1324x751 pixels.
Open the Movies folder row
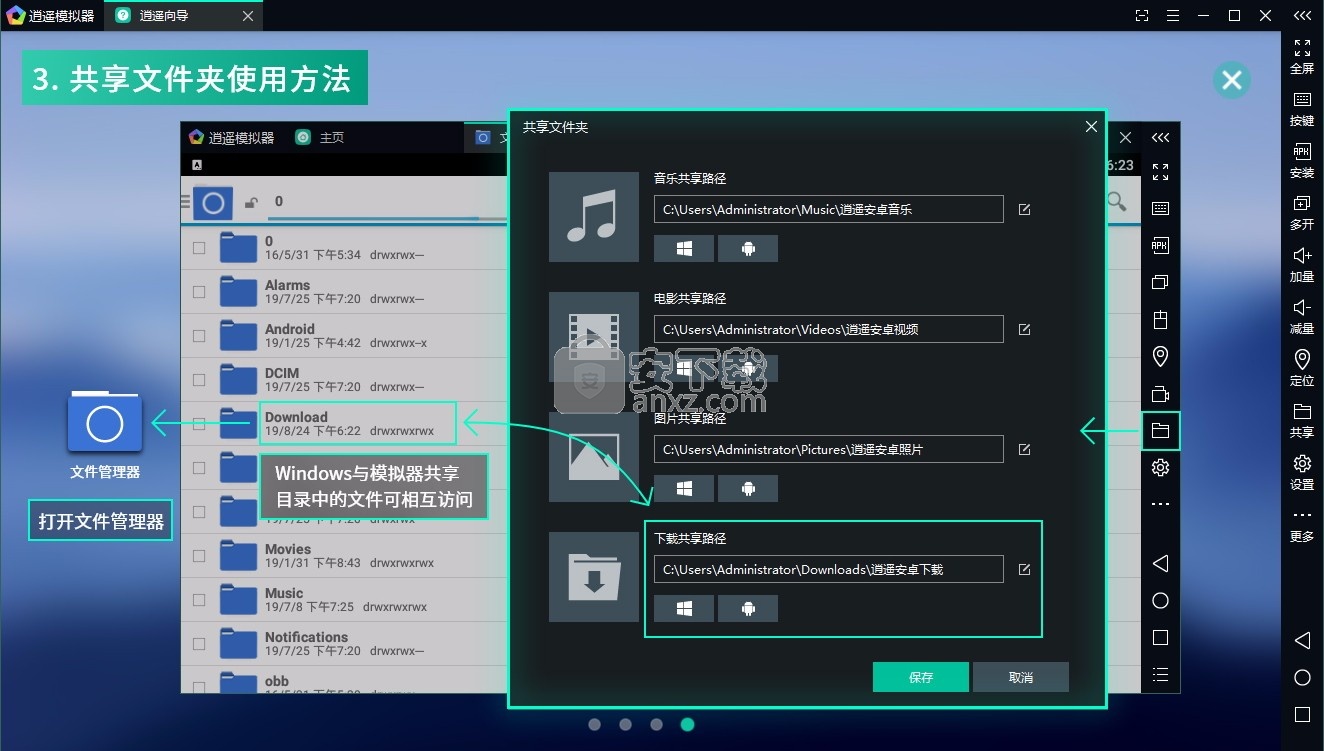point(345,556)
